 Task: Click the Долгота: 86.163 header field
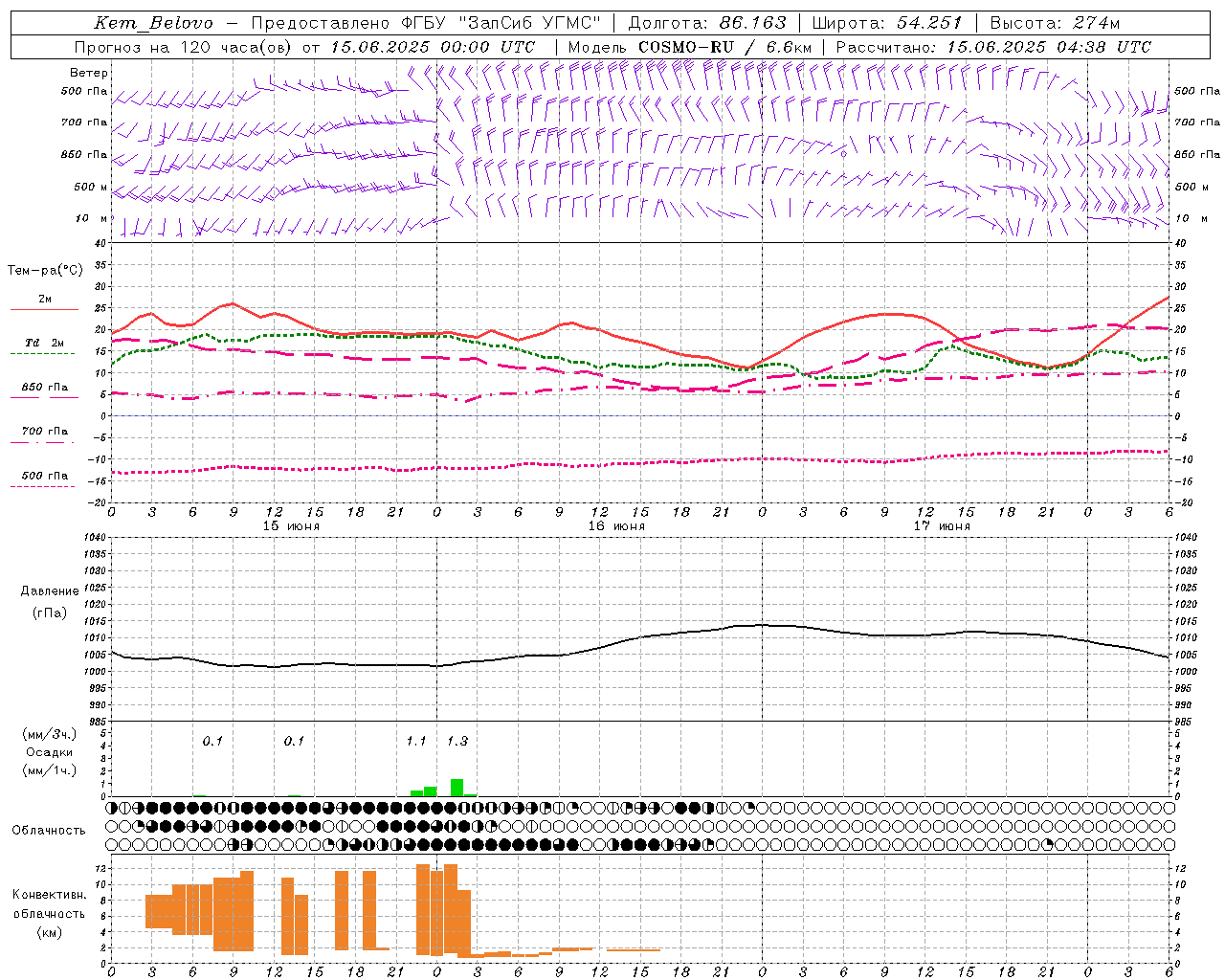coord(707,23)
